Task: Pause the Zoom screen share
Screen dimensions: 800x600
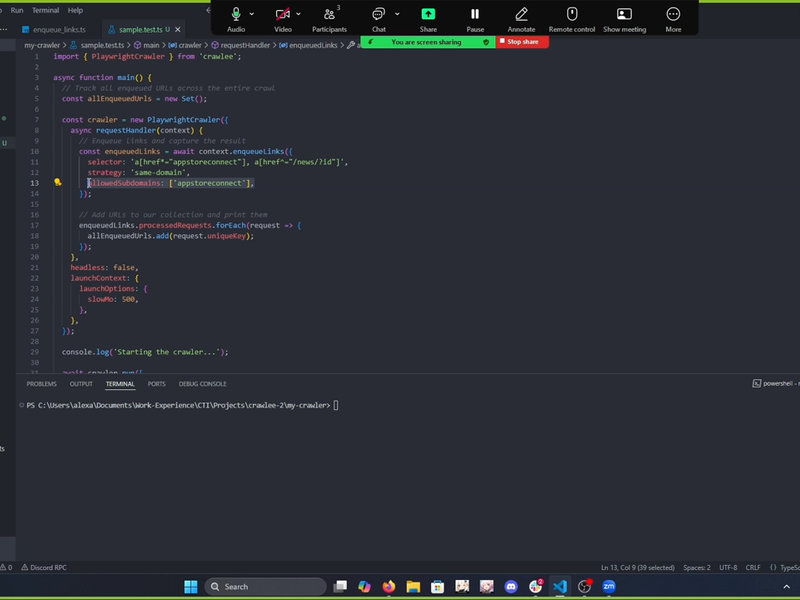Action: 475,15
